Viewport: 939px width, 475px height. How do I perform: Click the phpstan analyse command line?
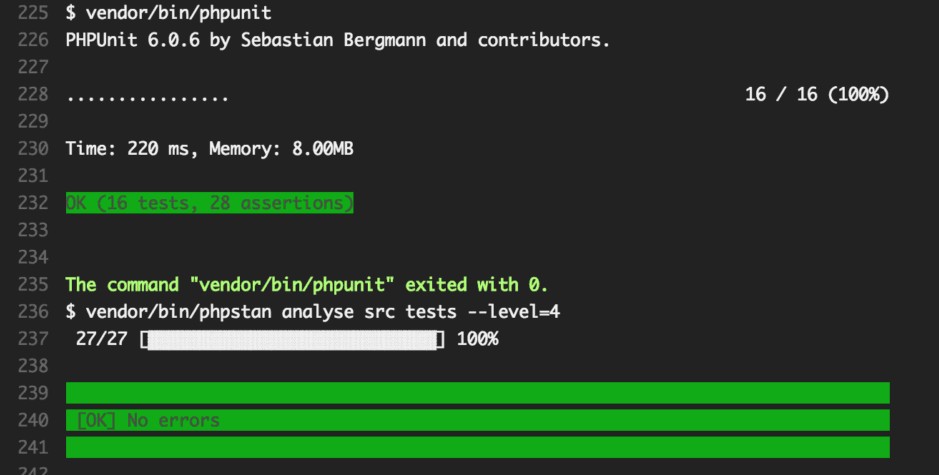click(x=312, y=312)
